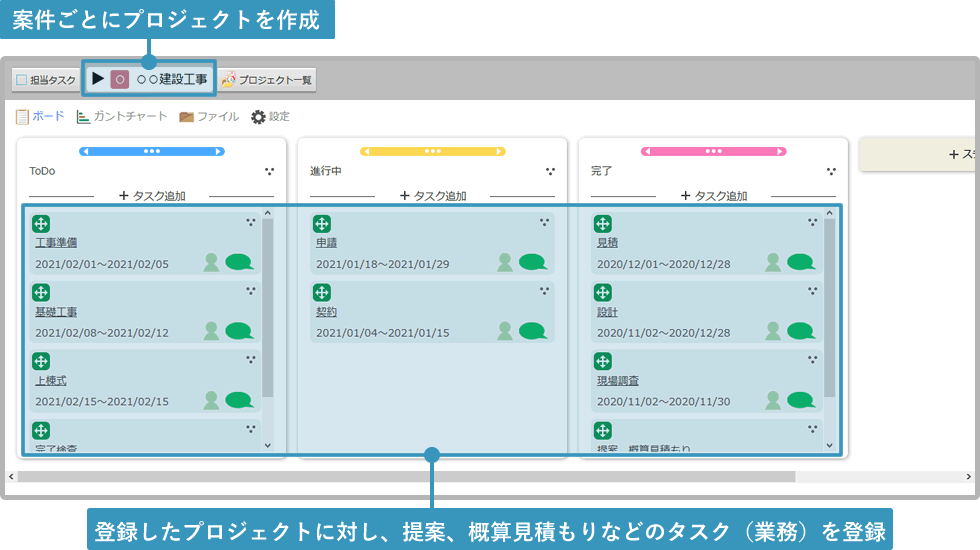The width and height of the screenshot is (980, 550).
Task: Select the ボード tab
Action: pyautogui.click(x=40, y=117)
